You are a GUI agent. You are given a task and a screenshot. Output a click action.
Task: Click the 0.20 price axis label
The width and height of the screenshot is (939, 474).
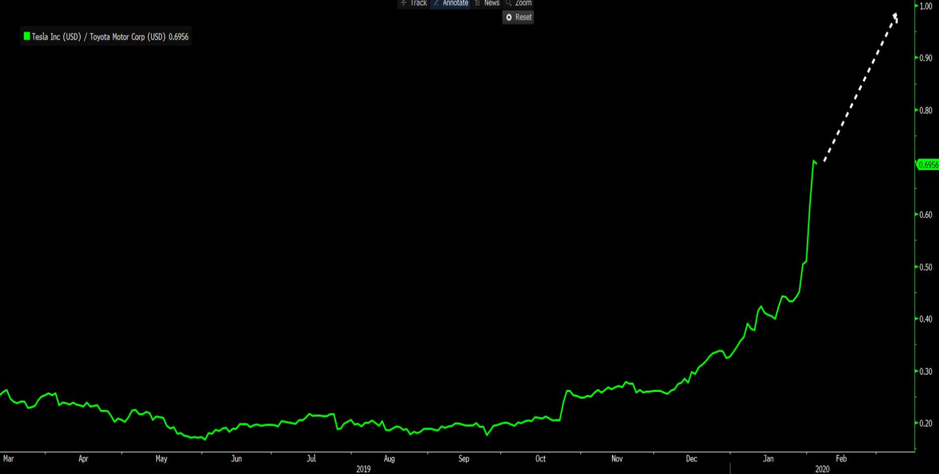click(x=926, y=423)
